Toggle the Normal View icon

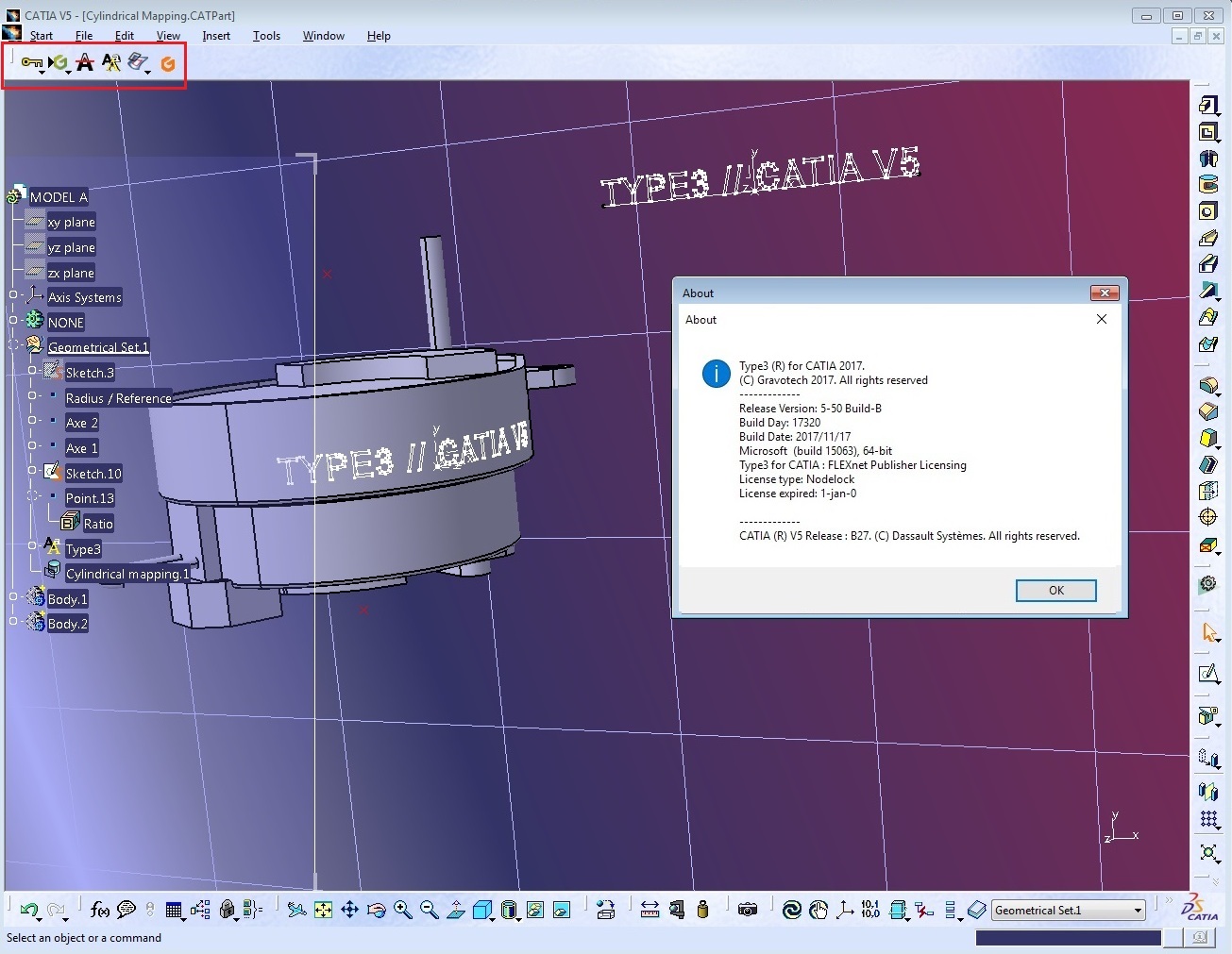coord(456,910)
